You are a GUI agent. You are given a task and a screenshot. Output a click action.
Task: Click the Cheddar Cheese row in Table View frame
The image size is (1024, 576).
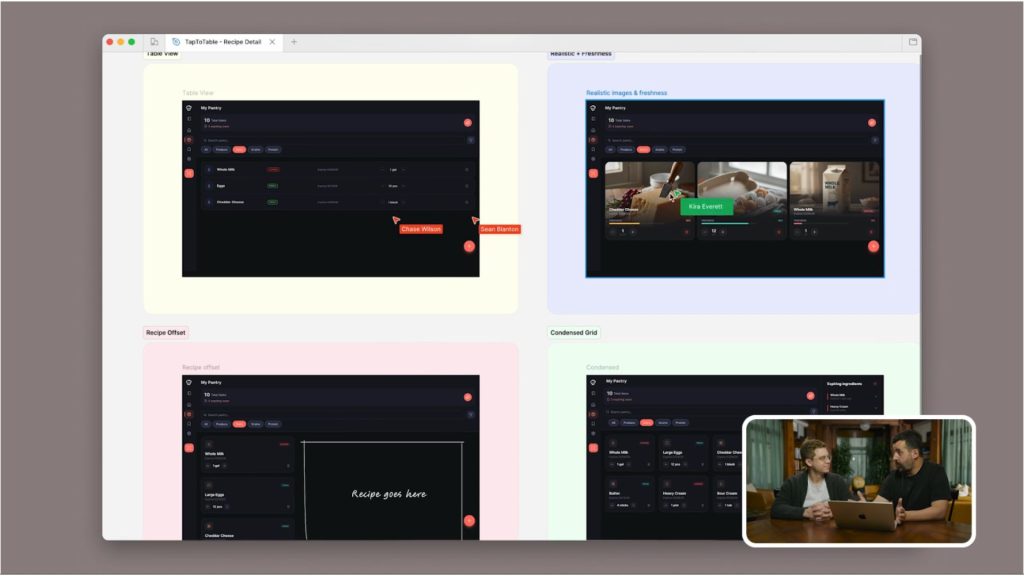coord(337,202)
